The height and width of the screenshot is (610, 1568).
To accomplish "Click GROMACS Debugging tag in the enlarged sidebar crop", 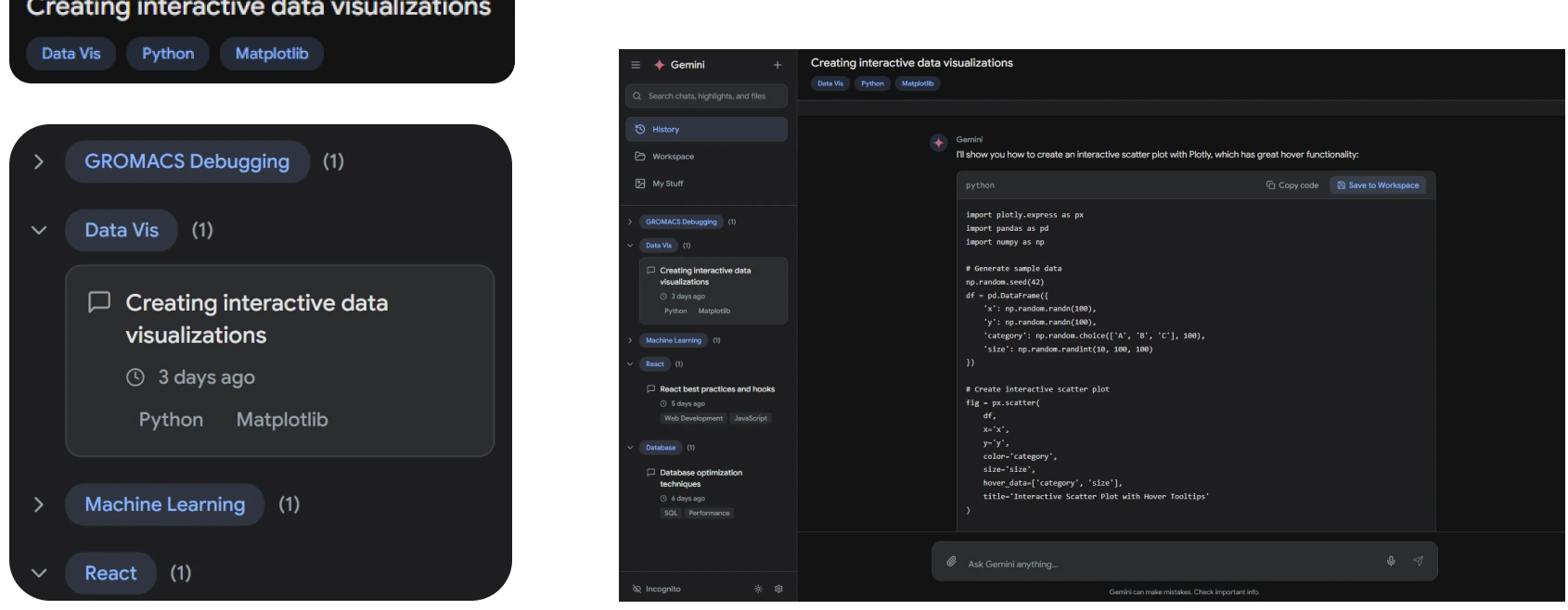I will pos(187,161).
